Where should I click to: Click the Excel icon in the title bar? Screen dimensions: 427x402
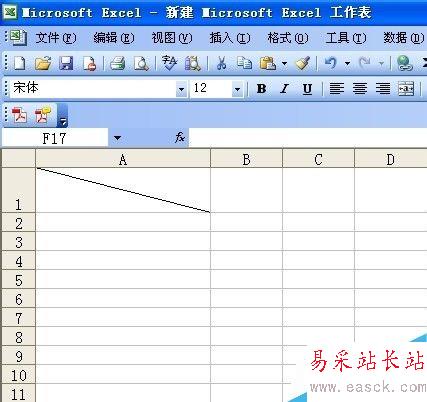10,12
